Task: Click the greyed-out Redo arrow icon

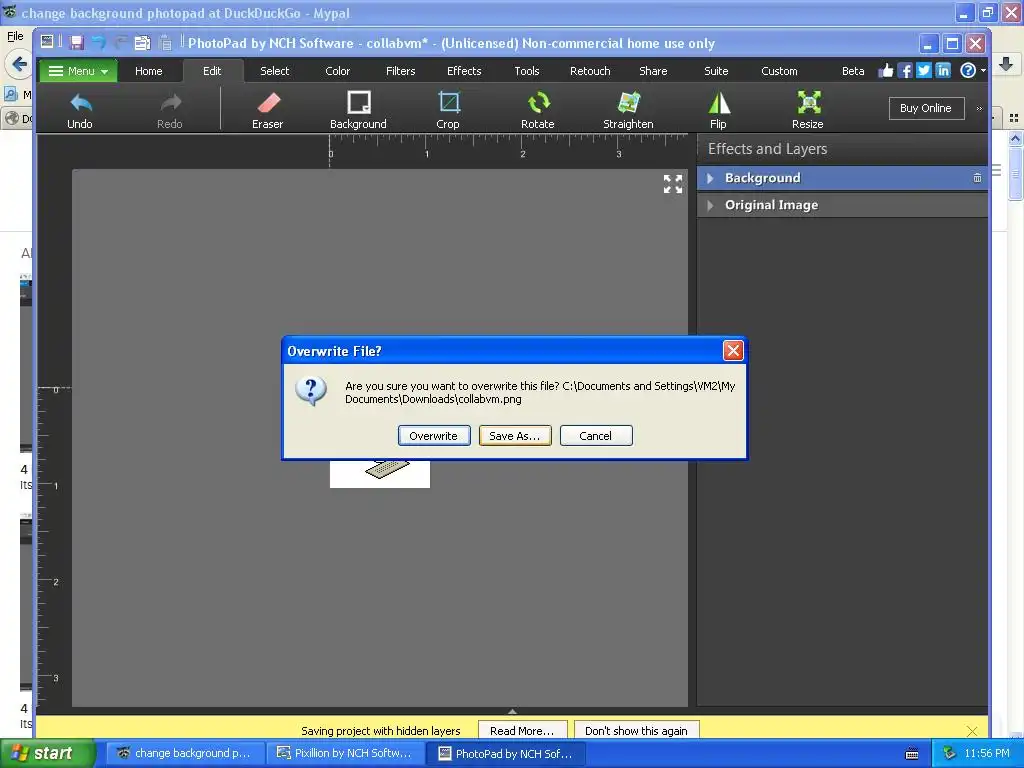Action: coord(170,103)
